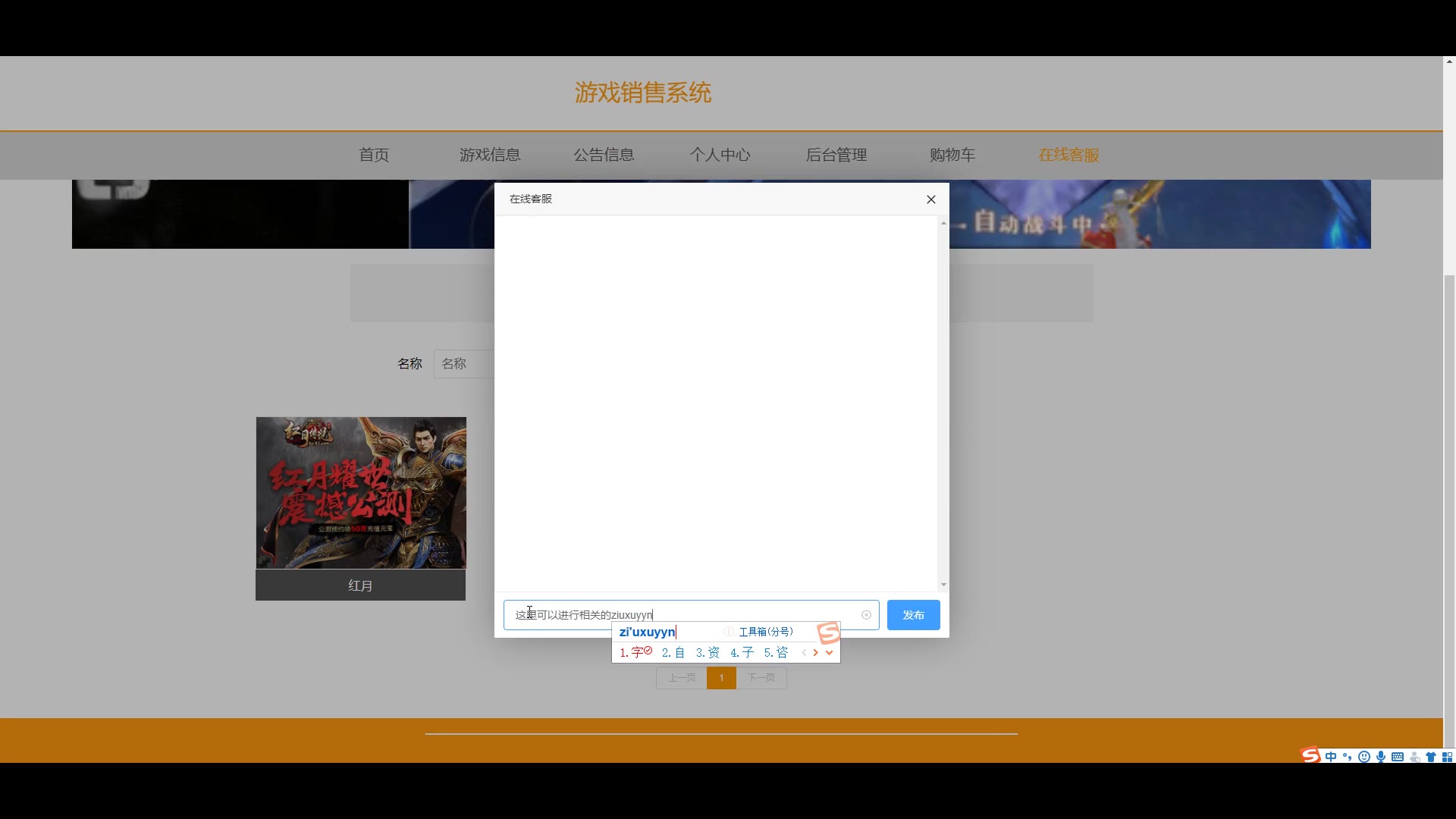
Task: Open 首页 navigation item
Action: [374, 155]
